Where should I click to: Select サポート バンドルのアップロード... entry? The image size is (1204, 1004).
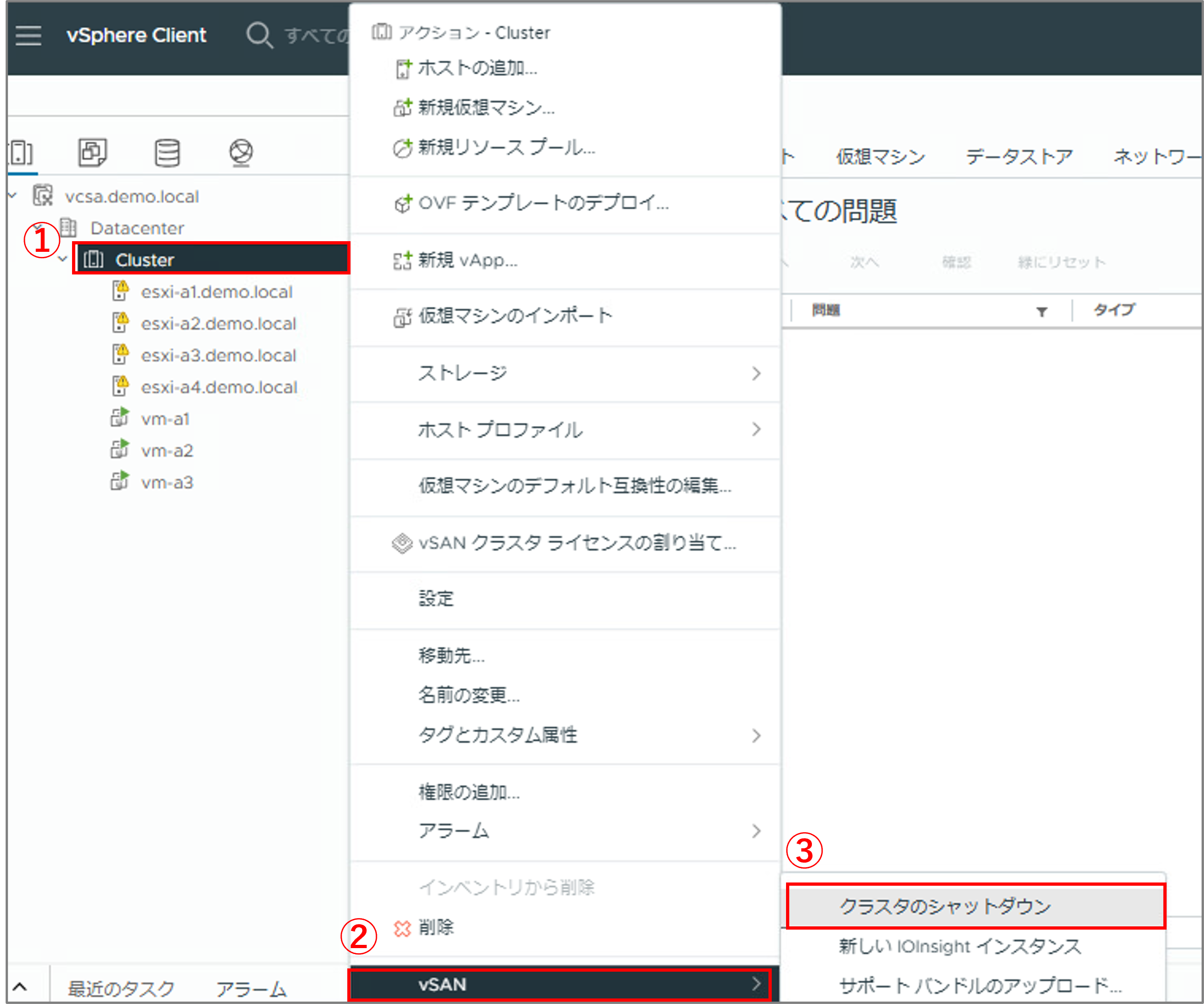[980, 986]
